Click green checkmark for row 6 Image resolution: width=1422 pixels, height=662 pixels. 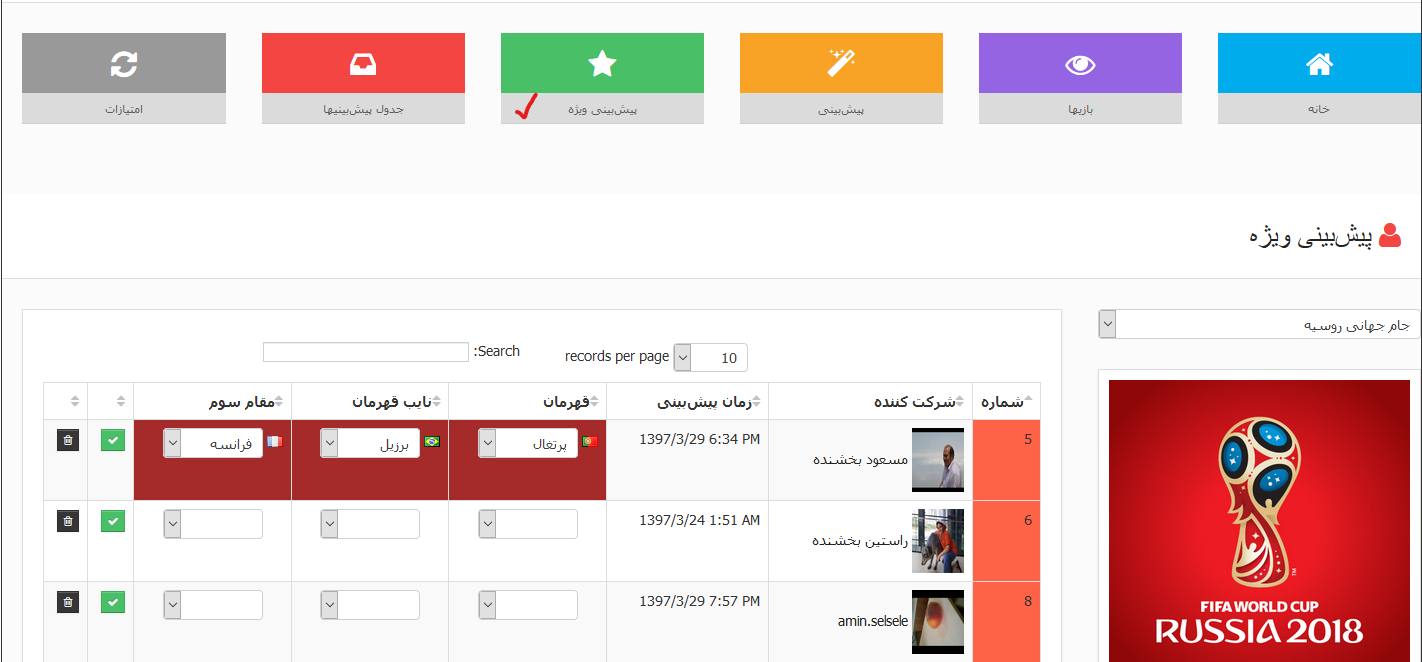point(113,521)
